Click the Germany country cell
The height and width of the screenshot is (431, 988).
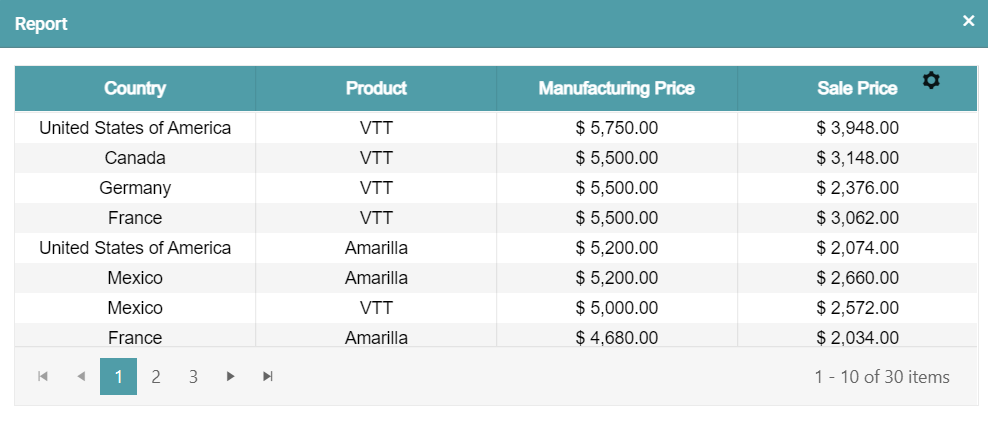[135, 188]
